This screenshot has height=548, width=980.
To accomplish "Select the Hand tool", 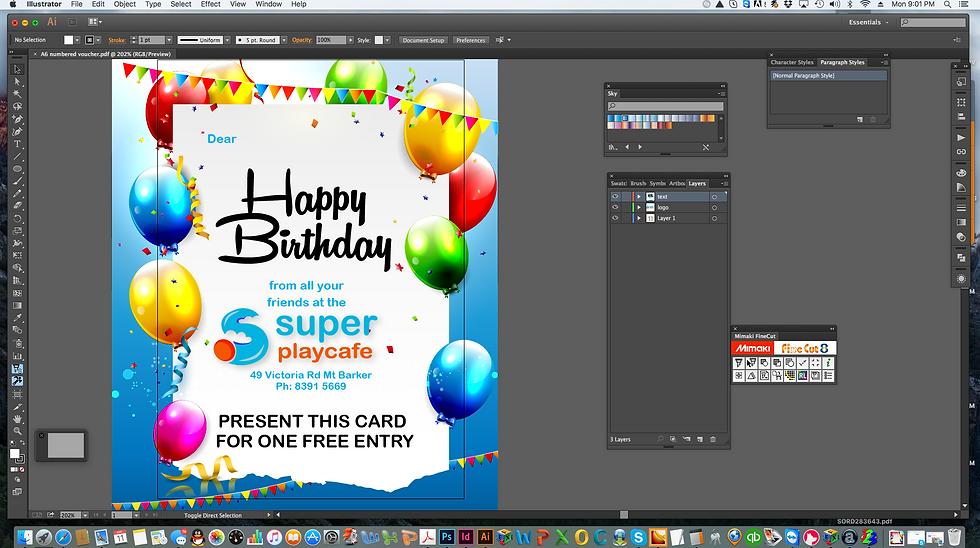I will pyautogui.click(x=18, y=419).
